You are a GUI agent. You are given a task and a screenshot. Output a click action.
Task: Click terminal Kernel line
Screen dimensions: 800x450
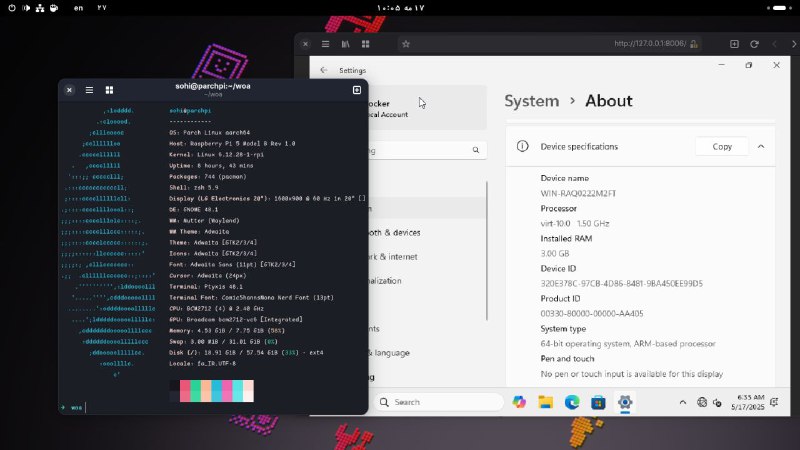click(216, 155)
